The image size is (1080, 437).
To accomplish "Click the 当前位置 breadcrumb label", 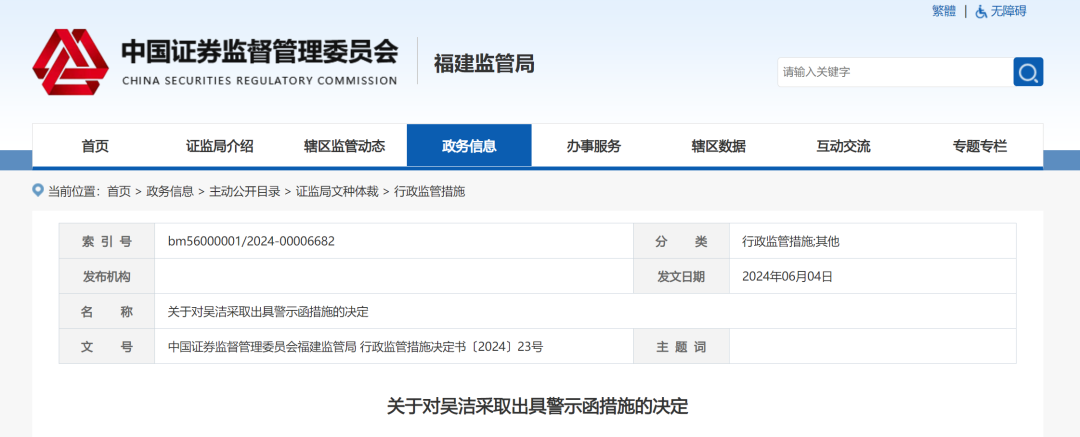I will point(74,192).
